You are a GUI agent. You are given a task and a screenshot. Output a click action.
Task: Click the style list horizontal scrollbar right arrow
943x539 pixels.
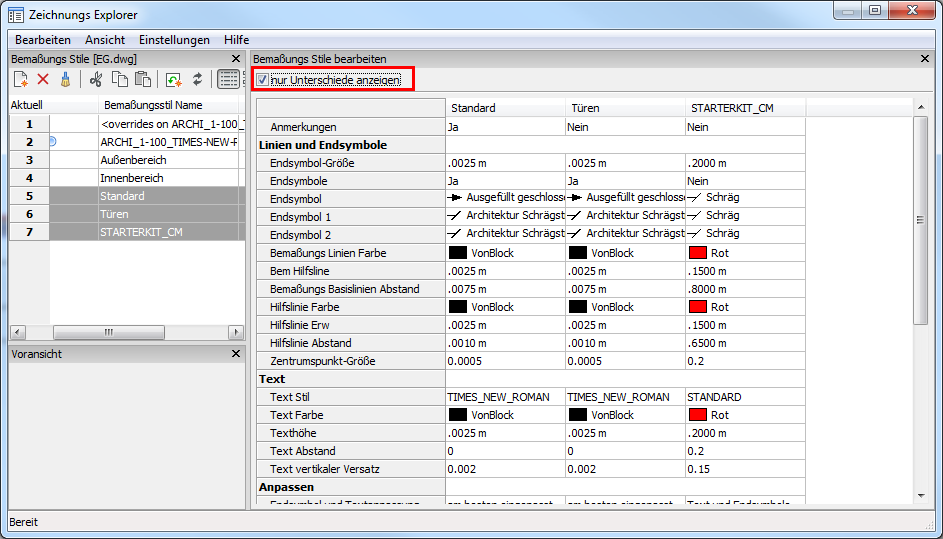tap(236, 332)
